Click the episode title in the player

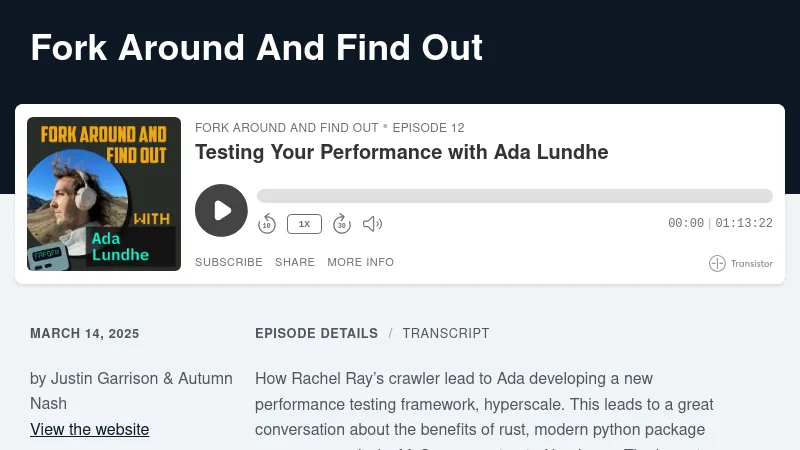[x=401, y=152]
